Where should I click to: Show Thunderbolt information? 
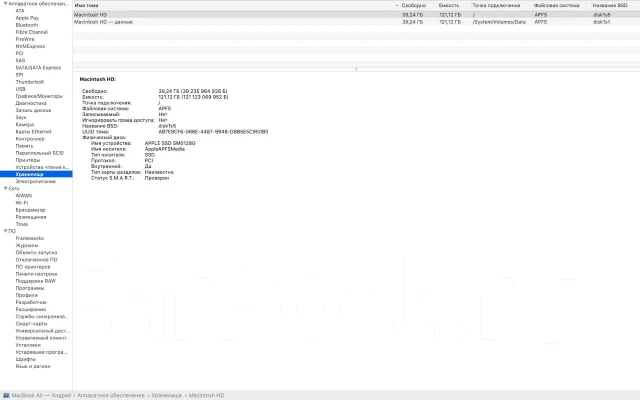29,82
